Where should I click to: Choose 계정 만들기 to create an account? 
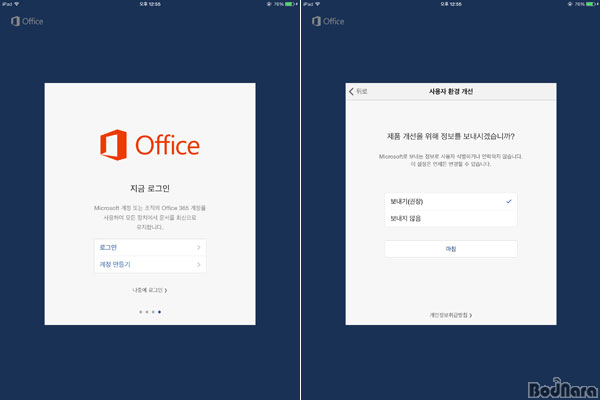click(150, 264)
